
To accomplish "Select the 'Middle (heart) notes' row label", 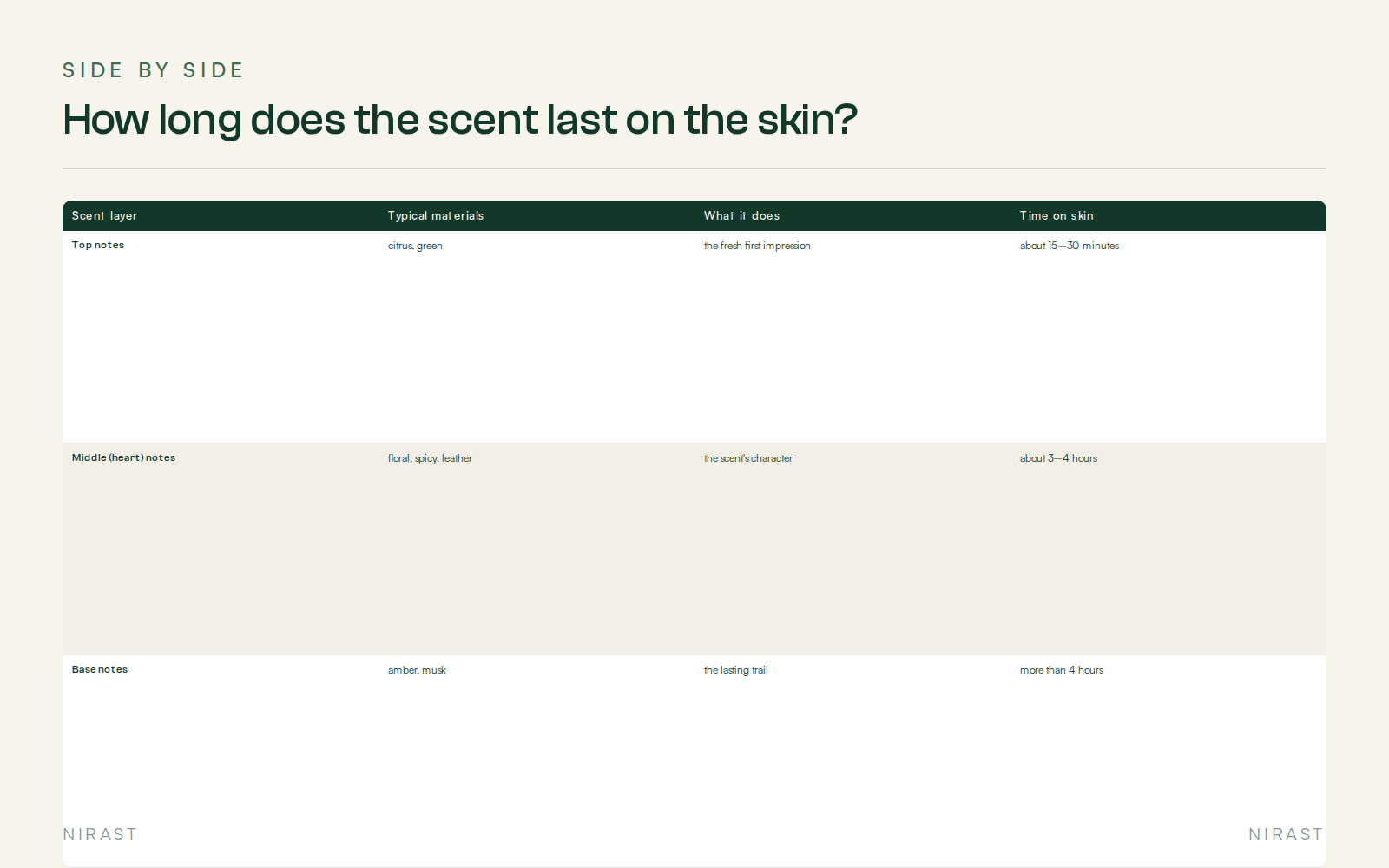I will pyautogui.click(x=123, y=457).
